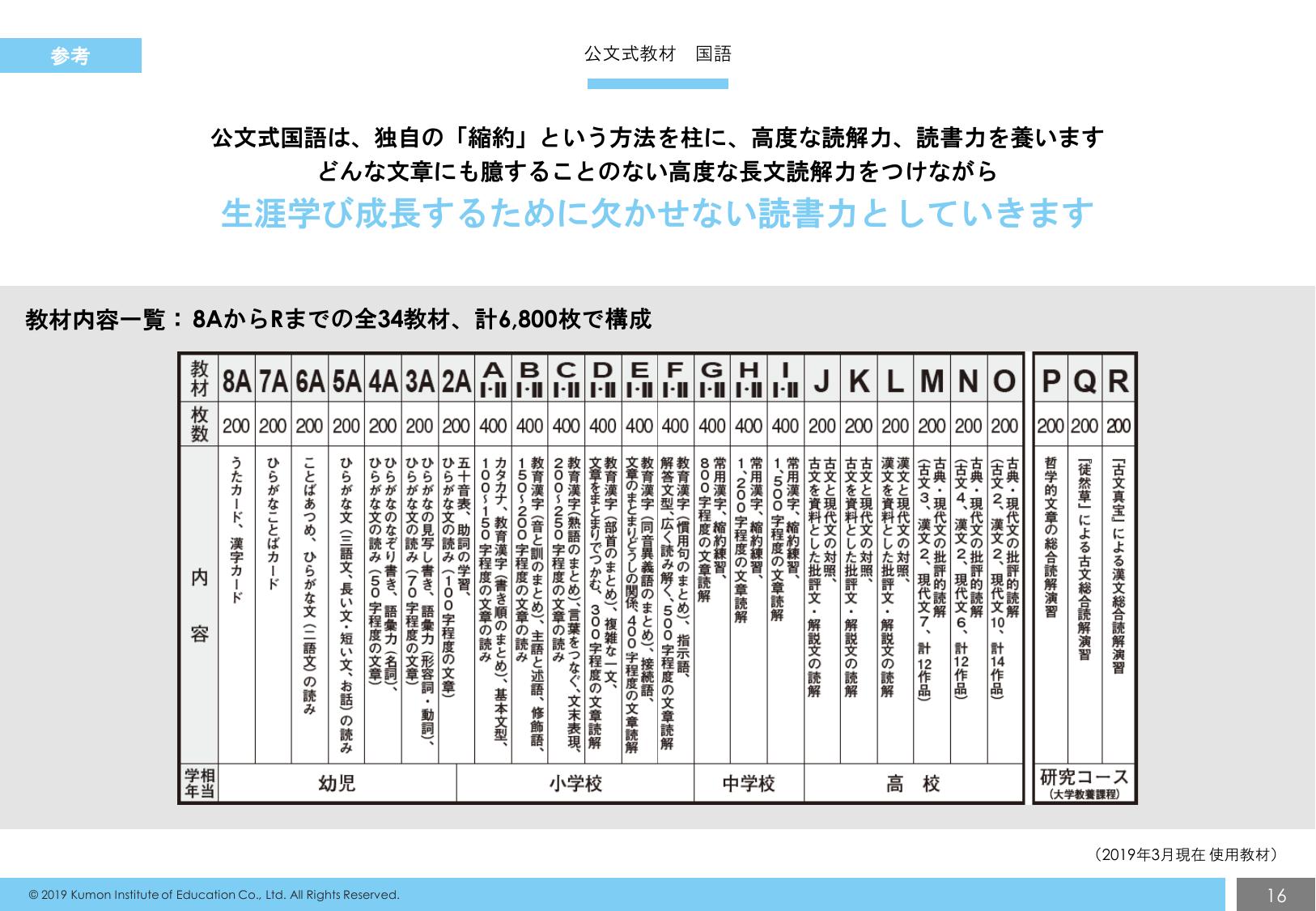
Task: Click the E I·II column header
Action: click(639, 380)
